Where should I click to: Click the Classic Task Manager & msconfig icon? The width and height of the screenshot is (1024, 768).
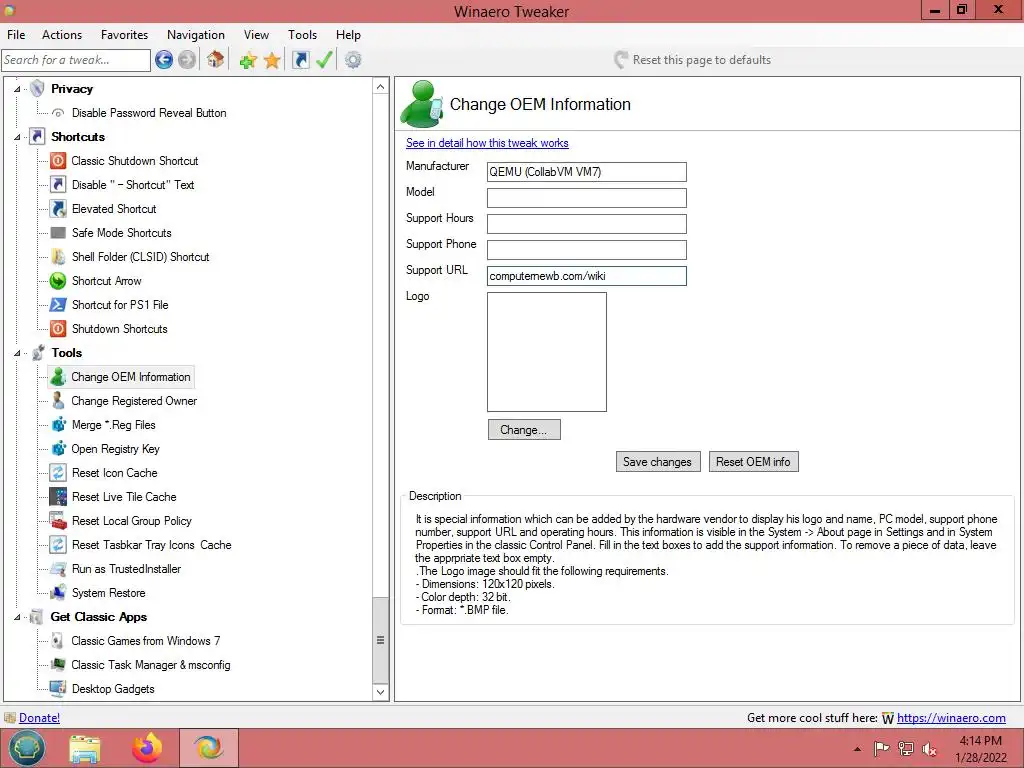[58, 665]
